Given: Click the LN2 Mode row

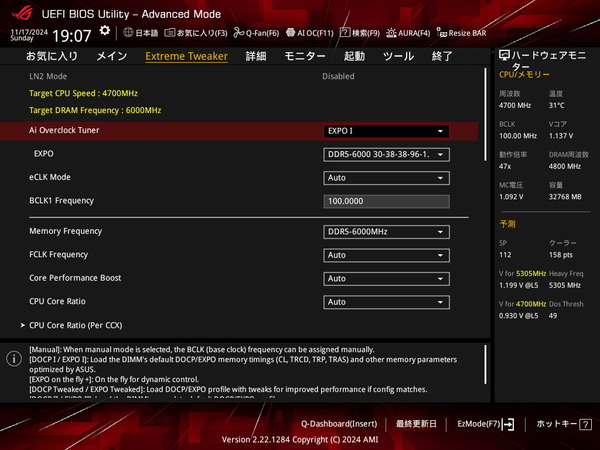Looking at the screenshot, I should pyautogui.click(x=239, y=77).
